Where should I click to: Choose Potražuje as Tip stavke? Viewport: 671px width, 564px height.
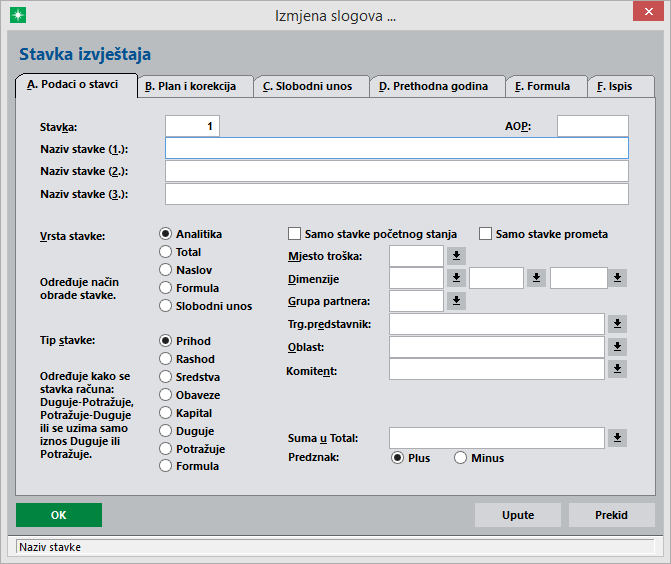click(x=192, y=448)
